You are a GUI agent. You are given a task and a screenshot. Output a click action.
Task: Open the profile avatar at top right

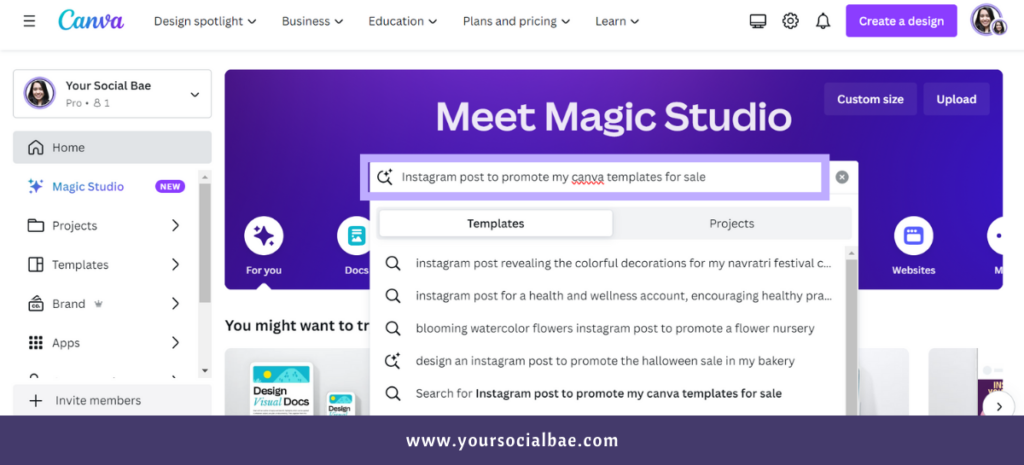point(988,20)
